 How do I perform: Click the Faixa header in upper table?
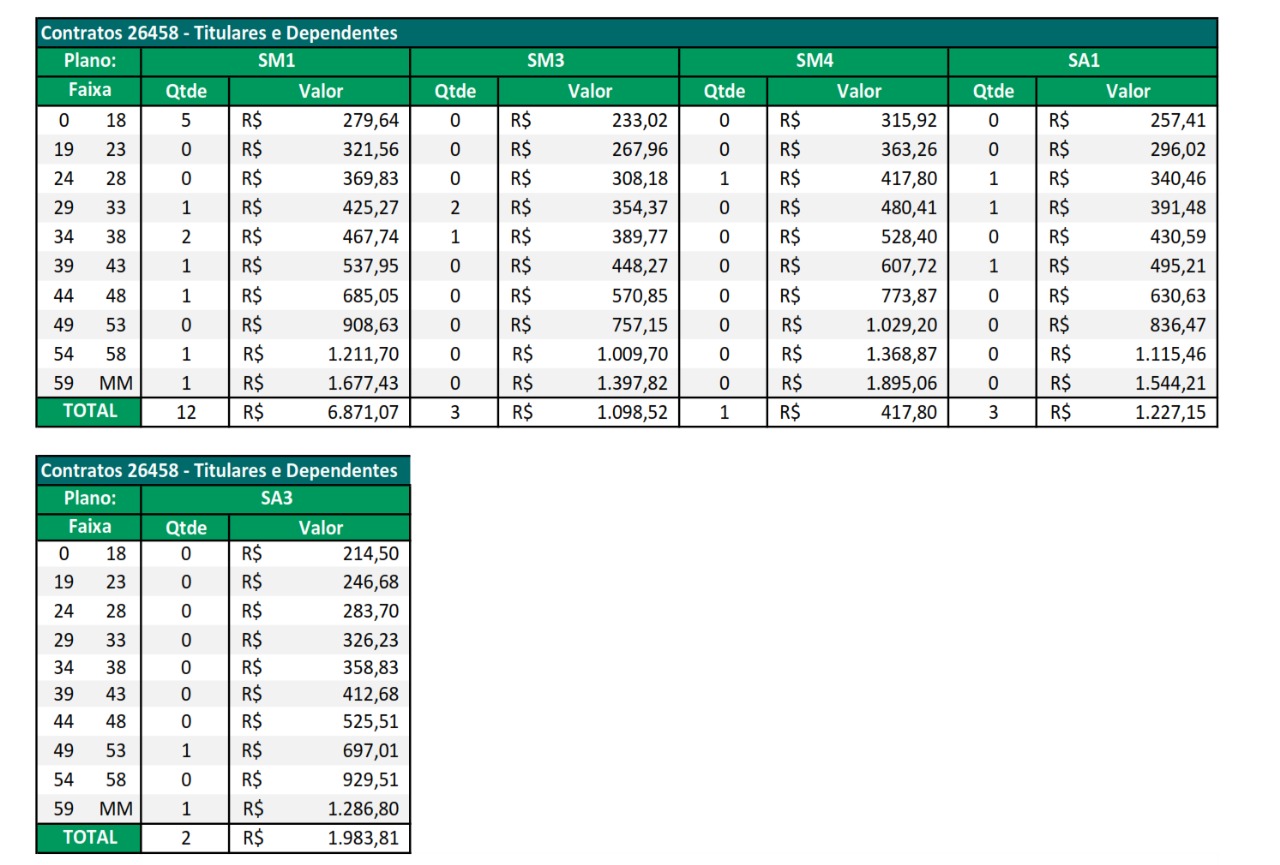click(x=90, y=91)
